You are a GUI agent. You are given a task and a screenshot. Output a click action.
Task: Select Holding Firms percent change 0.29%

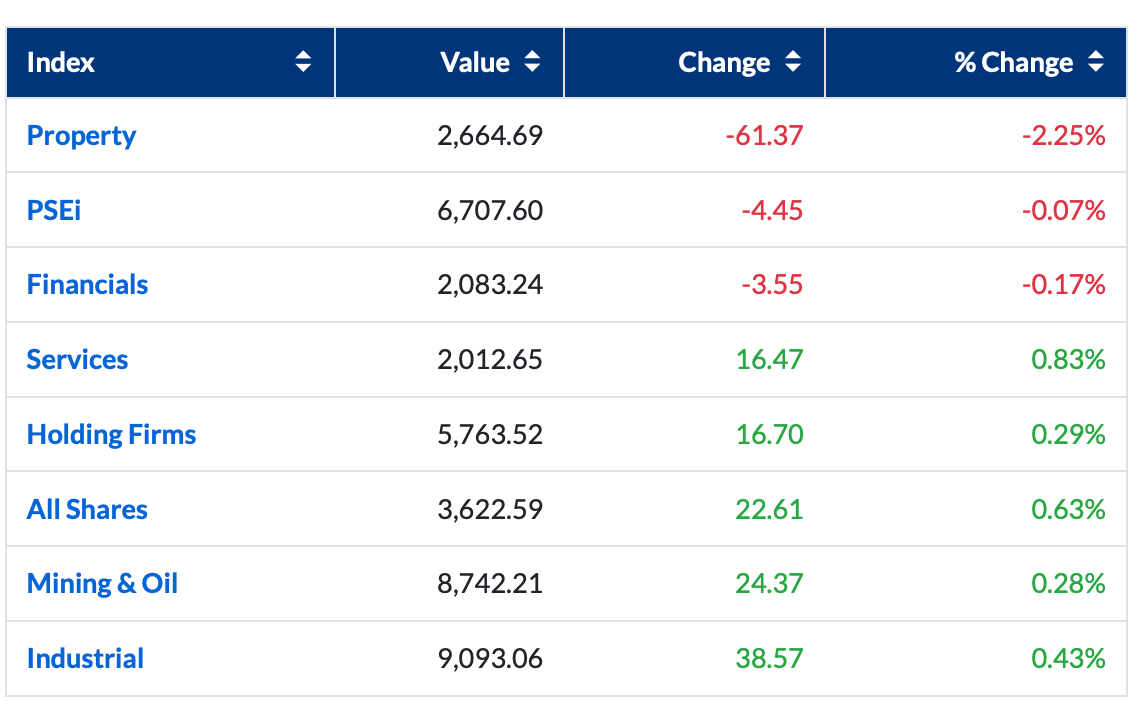coord(1068,435)
